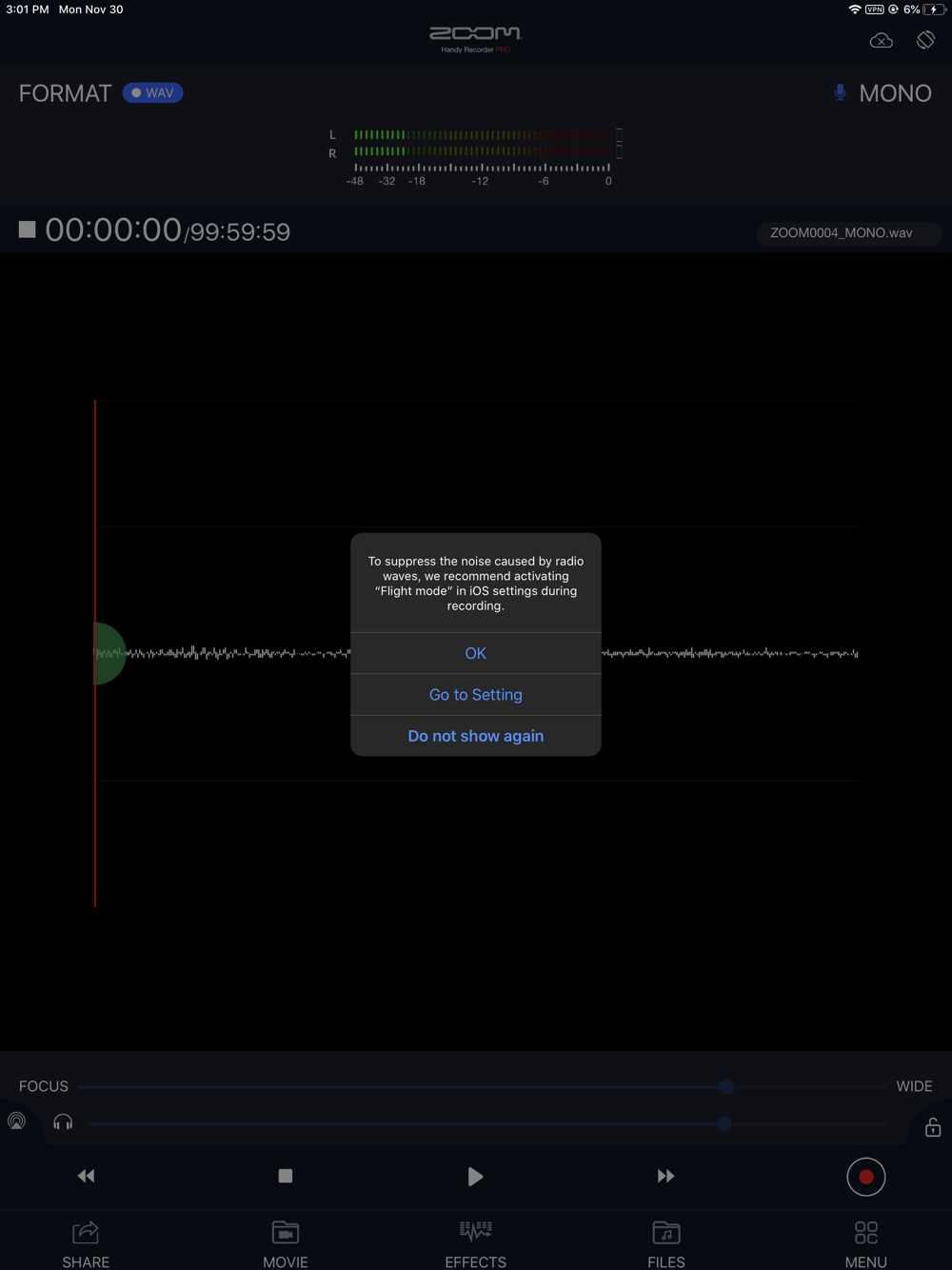Open the SHARE tab
This screenshot has width=952, height=1270.
(x=86, y=1244)
